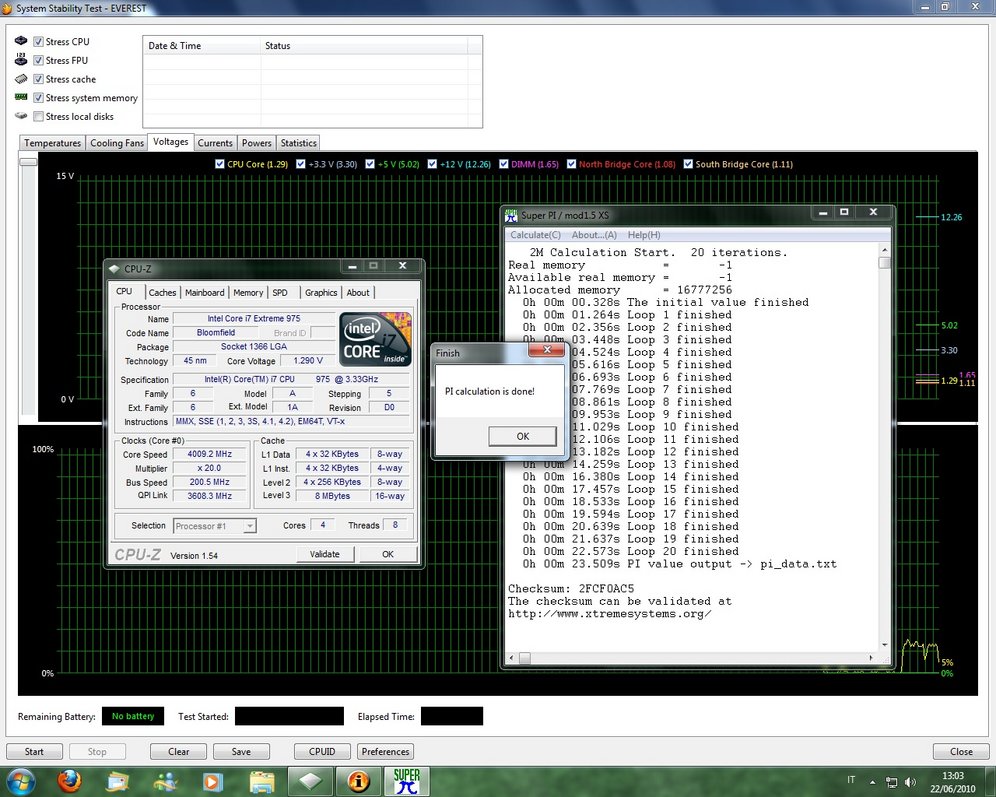Image resolution: width=996 pixels, height=797 pixels.
Task: Click the Super PI window title icon
Action: click(511, 216)
